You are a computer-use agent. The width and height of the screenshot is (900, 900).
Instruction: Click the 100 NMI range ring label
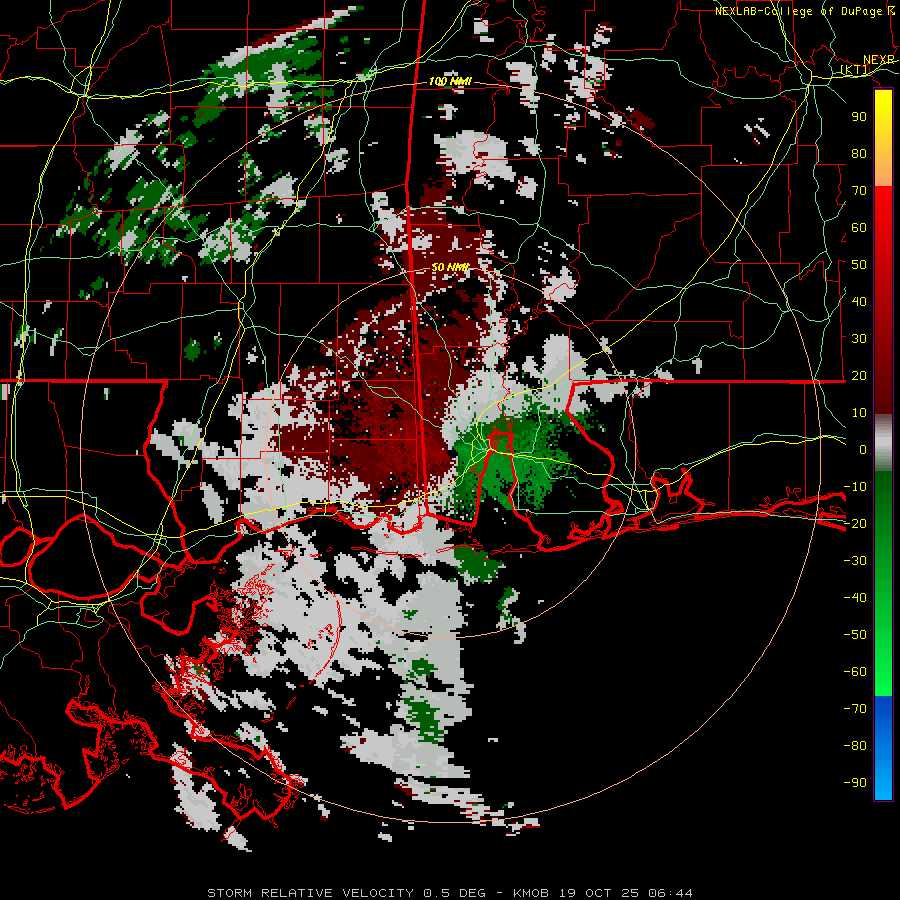[x=450, y=82]
